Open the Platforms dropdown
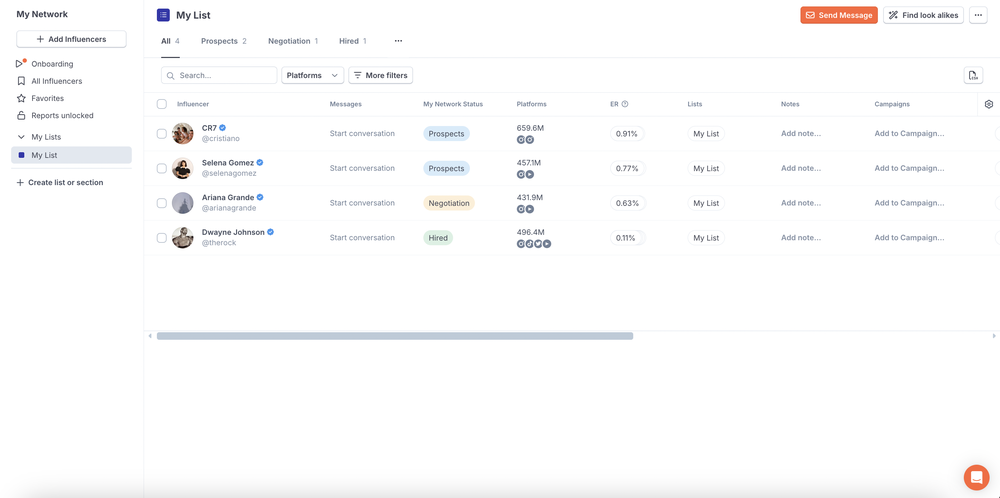 (x=312, y=75)
